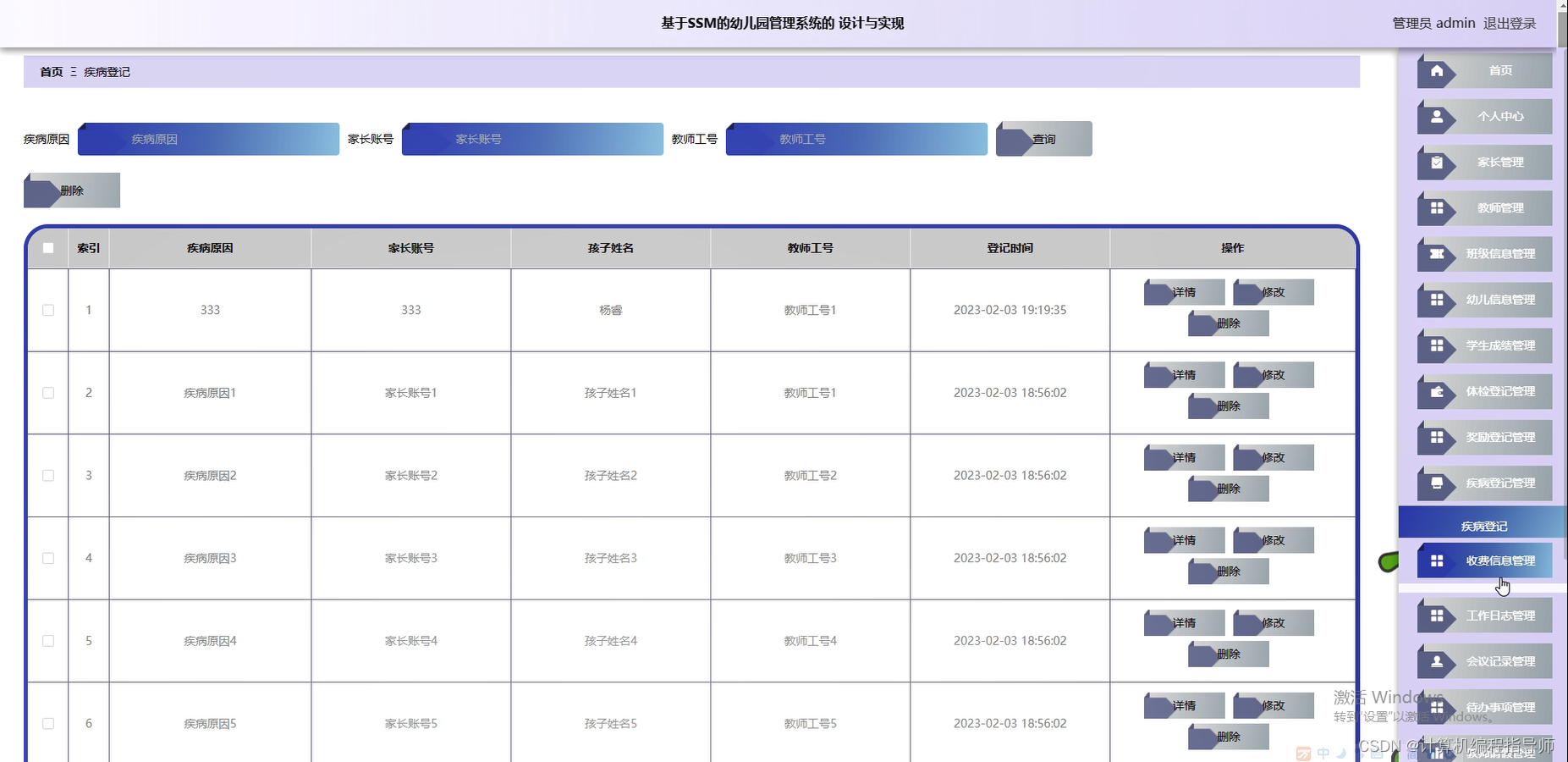The width and height of the screenshot is (1568, 762).
Task: Open 会议记录管理 via its person icon
Action: point(1437,661)
